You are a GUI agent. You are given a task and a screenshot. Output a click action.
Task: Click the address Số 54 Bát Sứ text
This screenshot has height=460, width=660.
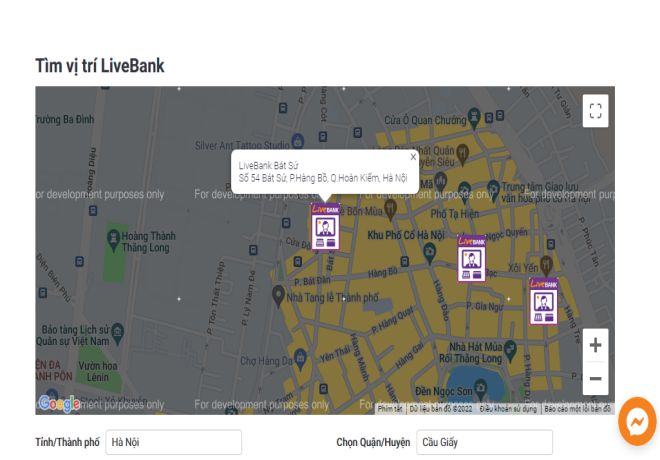tap(323, 178)
